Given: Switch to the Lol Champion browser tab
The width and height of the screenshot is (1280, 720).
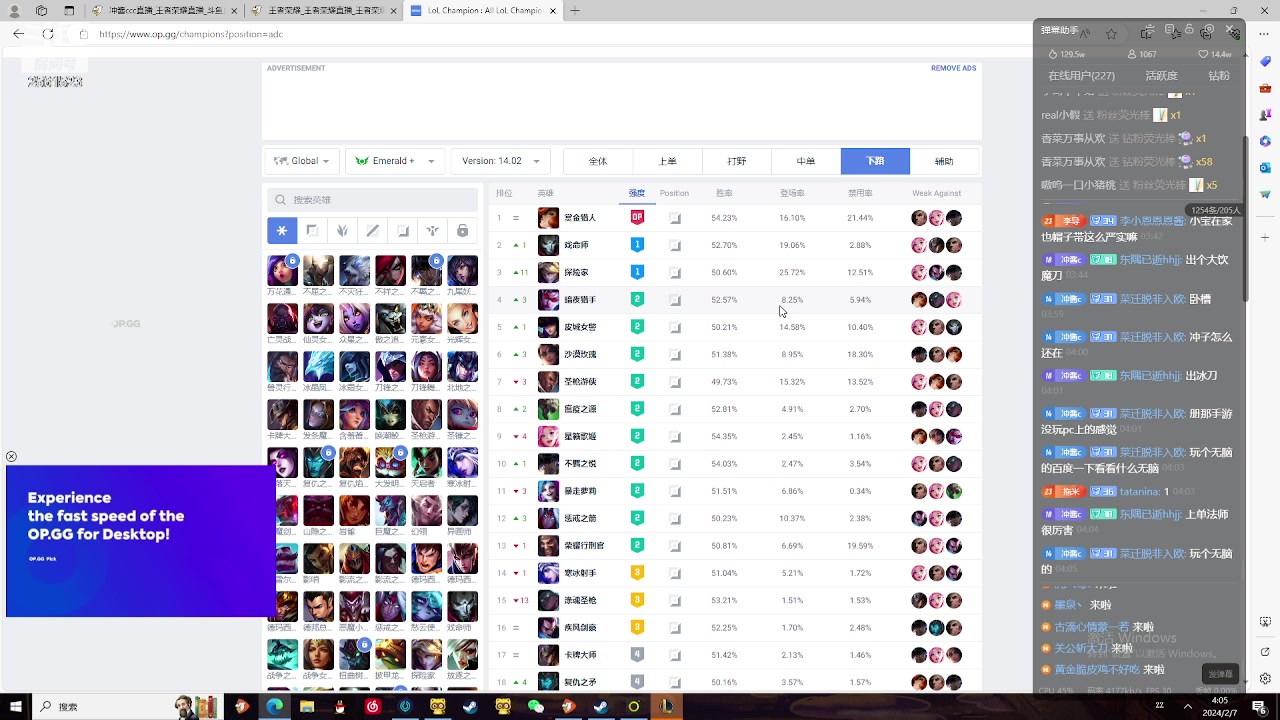Looking at the screenshot, I should (482, 11).
